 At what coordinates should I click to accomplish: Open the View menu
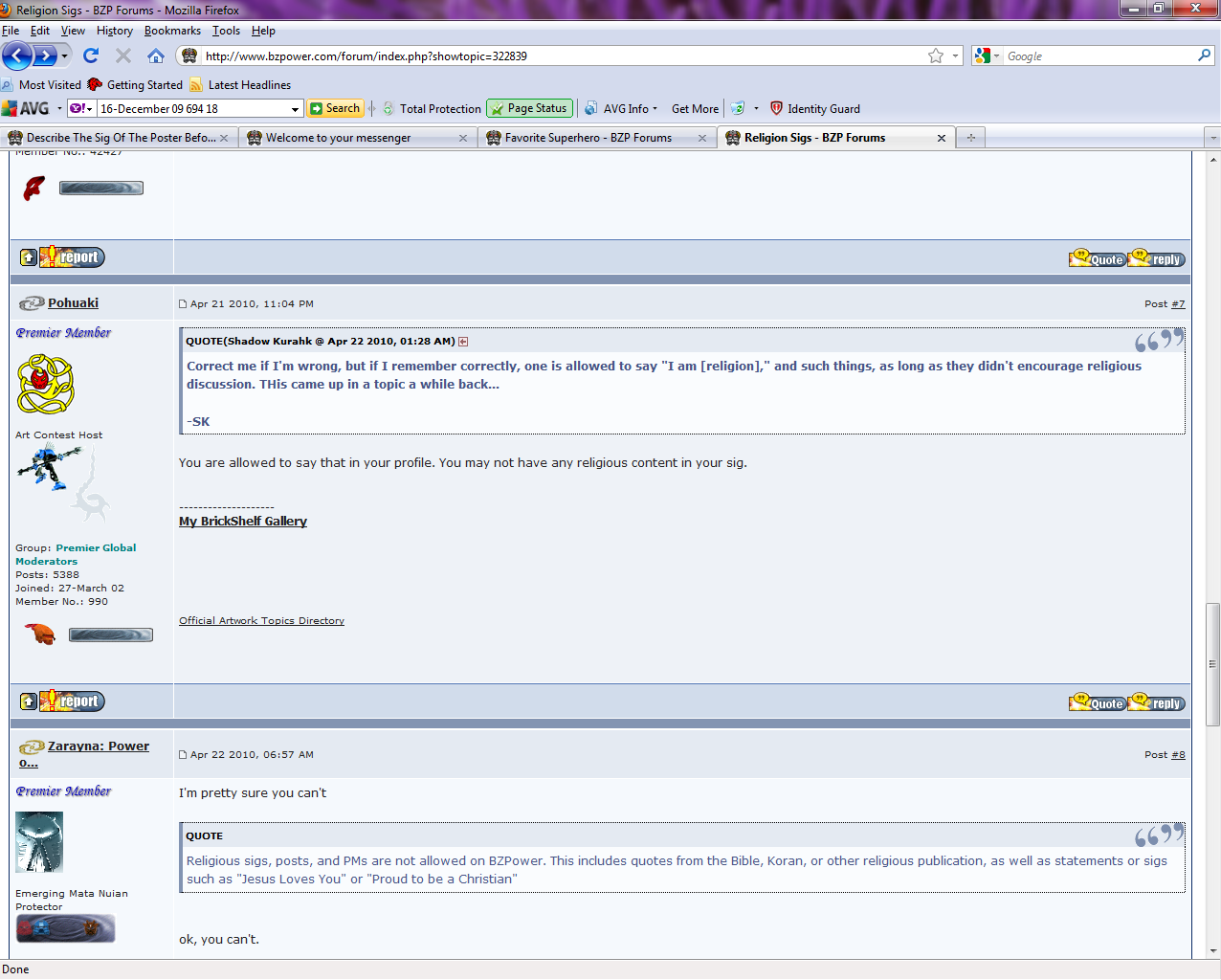(73, 31)
